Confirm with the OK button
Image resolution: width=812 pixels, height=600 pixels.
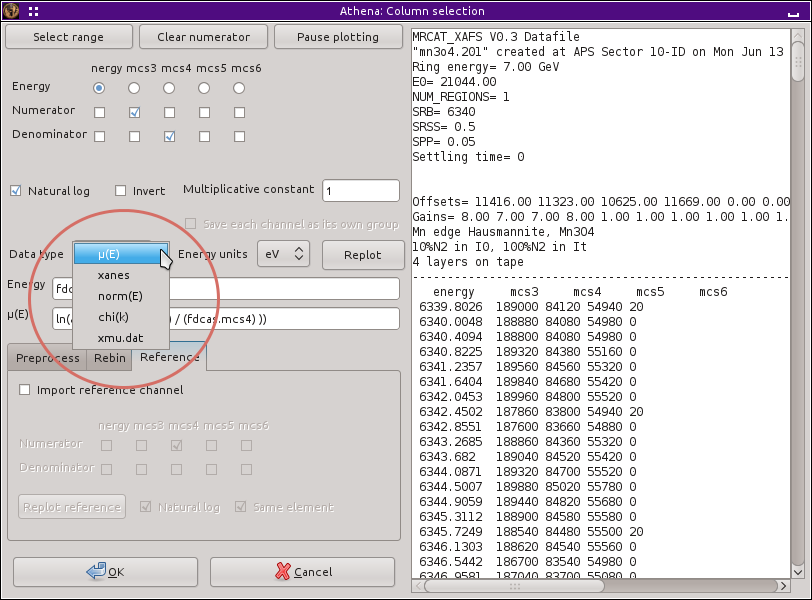pos(106,572)
